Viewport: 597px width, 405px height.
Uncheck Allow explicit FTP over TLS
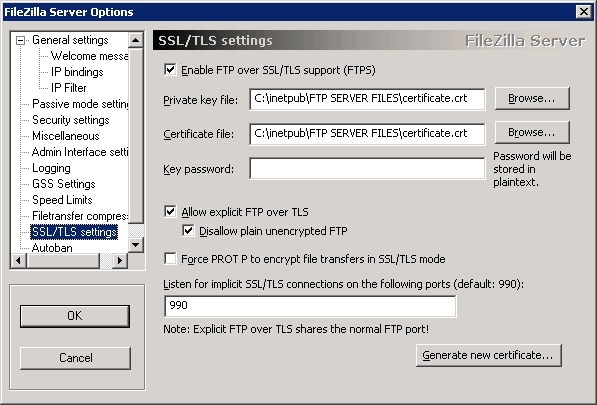coord(170,212)
